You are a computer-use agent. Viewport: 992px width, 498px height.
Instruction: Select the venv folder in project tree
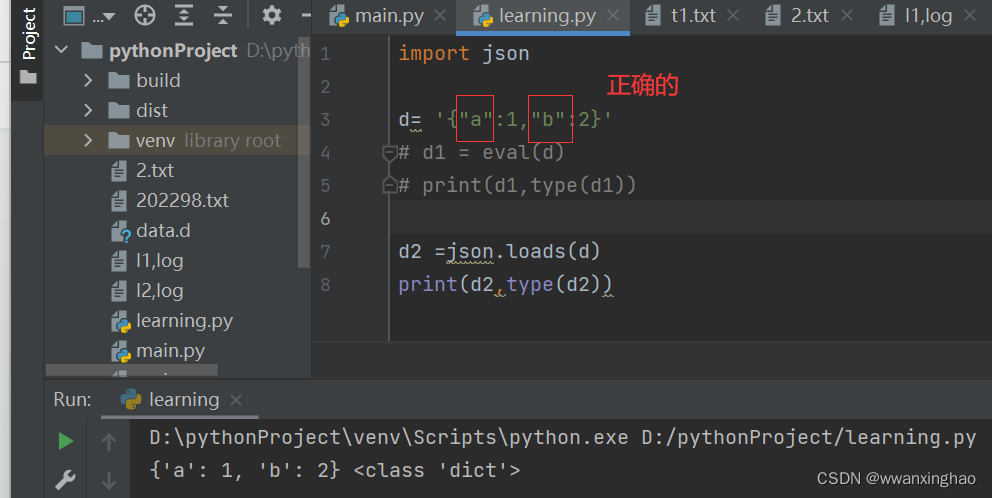pyautogui.click(x=155, y=140)
